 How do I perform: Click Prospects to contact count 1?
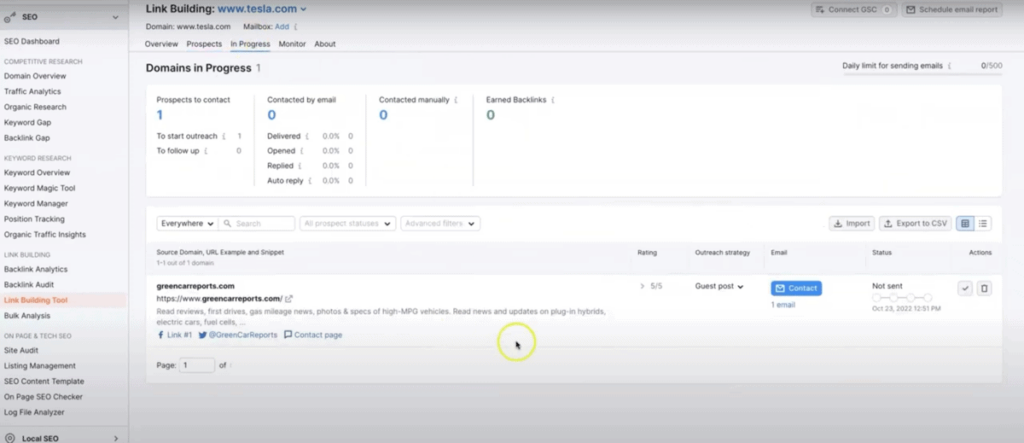pyautogui.click(x=159, y=115)
